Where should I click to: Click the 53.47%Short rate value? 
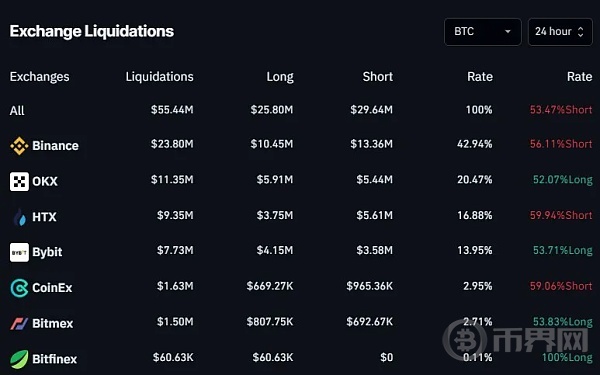pyautogui.click(x=561, y=110)
